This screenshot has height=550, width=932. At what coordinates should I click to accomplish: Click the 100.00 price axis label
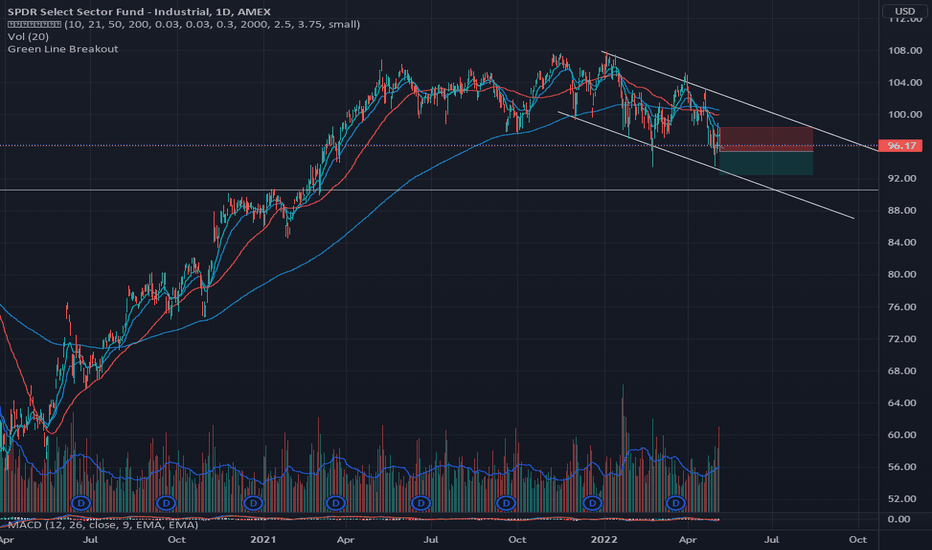(905, 114)
